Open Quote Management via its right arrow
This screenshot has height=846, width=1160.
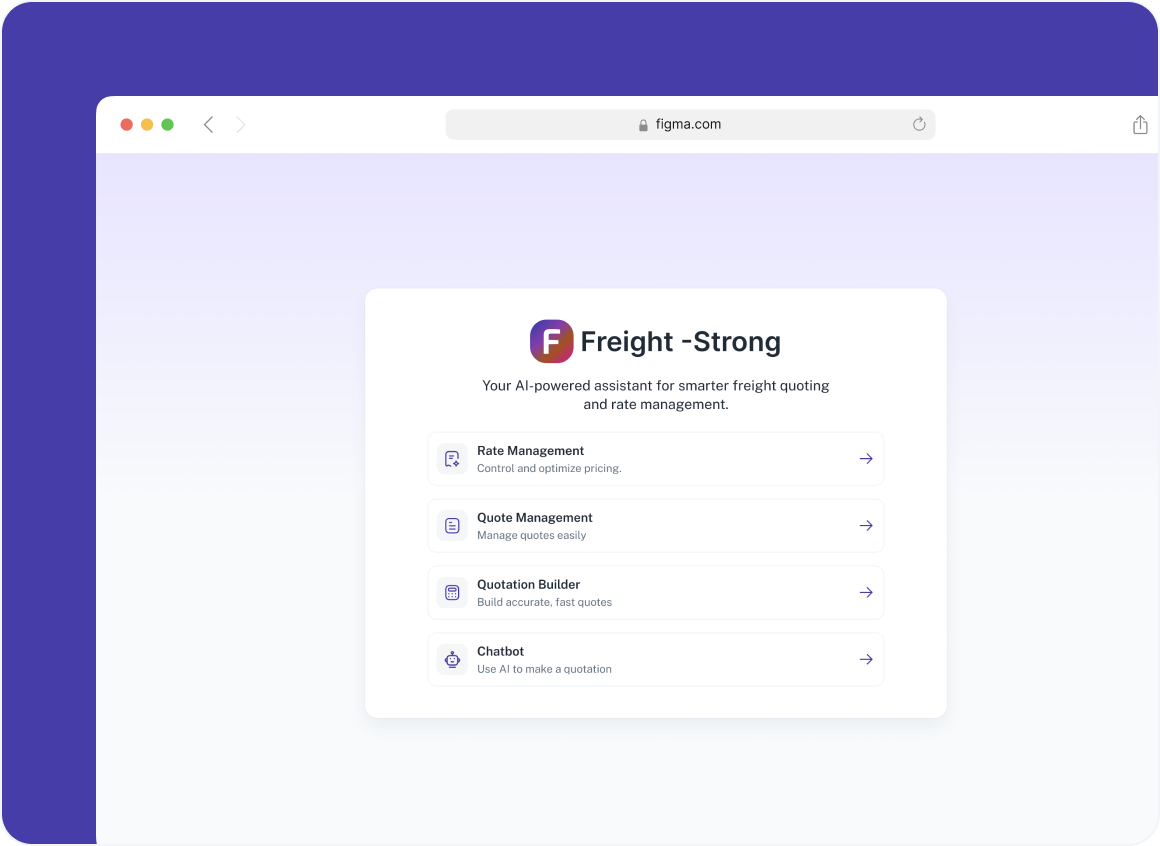(x=866, y=526)
